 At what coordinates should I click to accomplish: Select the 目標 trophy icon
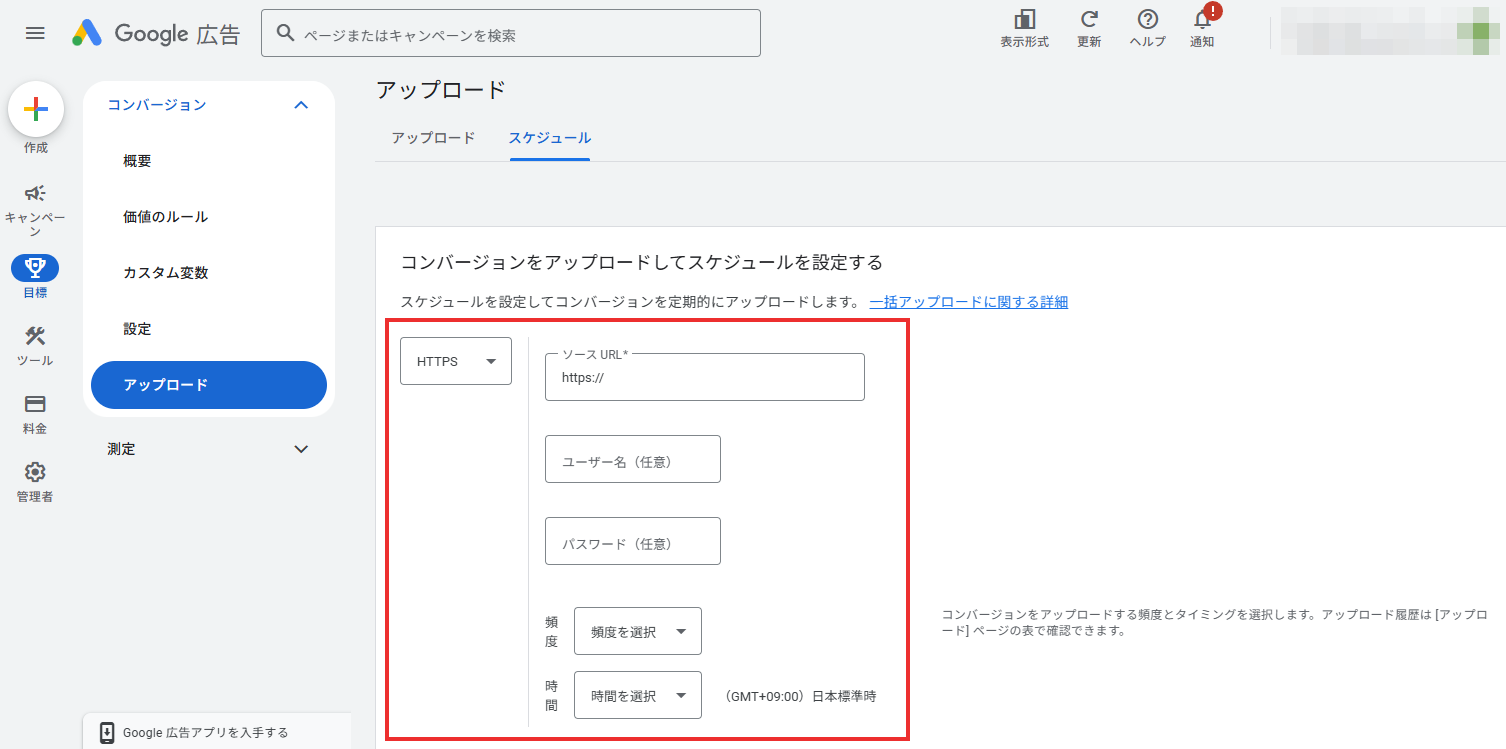(x=35, y=267)
